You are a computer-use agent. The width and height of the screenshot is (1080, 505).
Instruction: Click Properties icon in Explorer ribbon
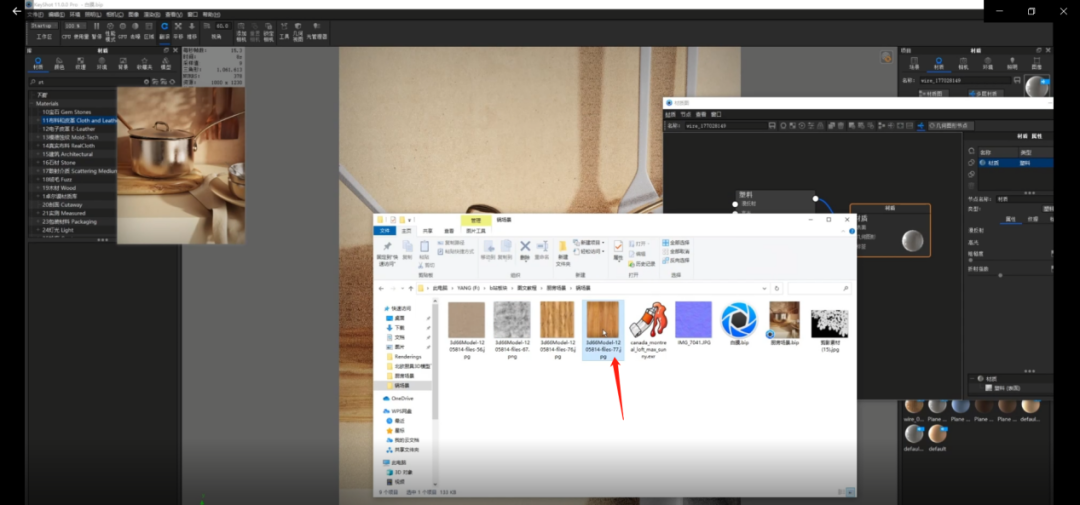[618, 250]
